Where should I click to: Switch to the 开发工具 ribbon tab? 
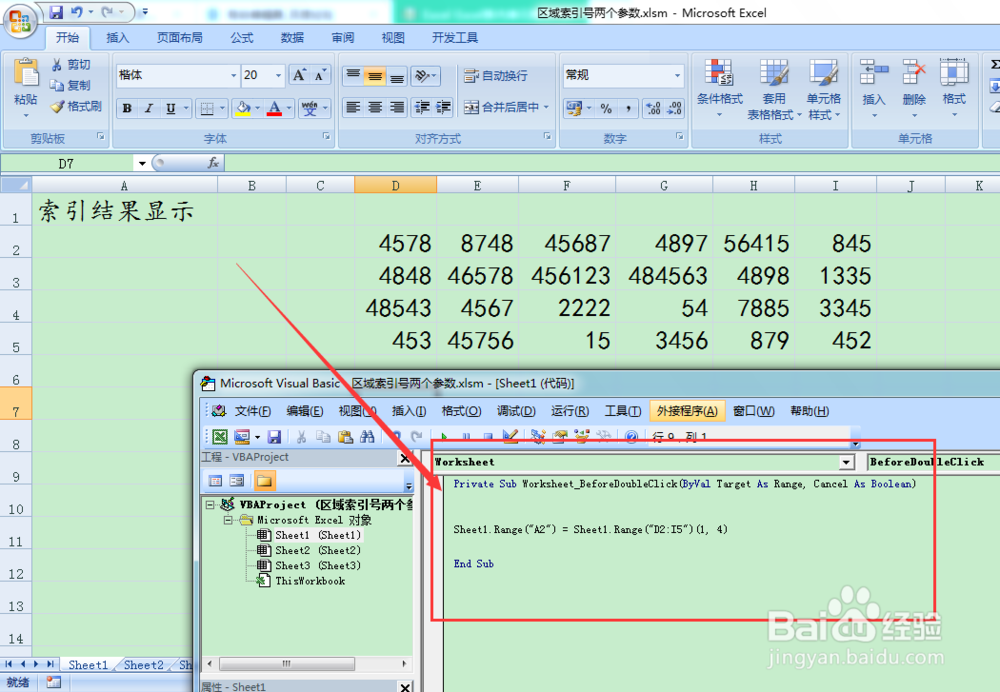[x=455, y=38]
